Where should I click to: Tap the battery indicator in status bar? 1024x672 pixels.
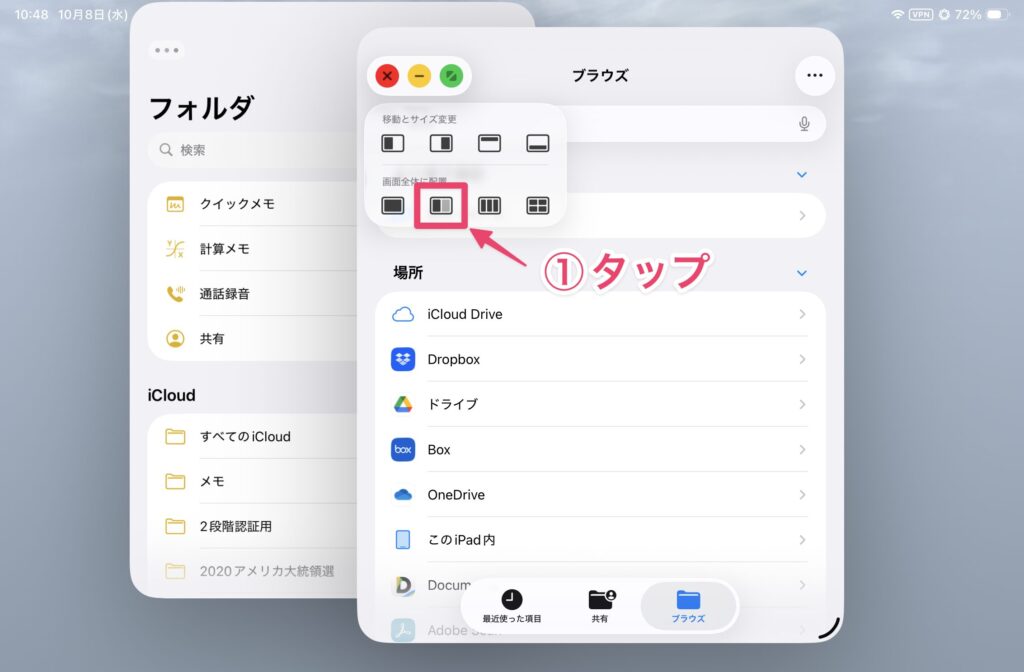pyautogui.click(x=998, y=15)
